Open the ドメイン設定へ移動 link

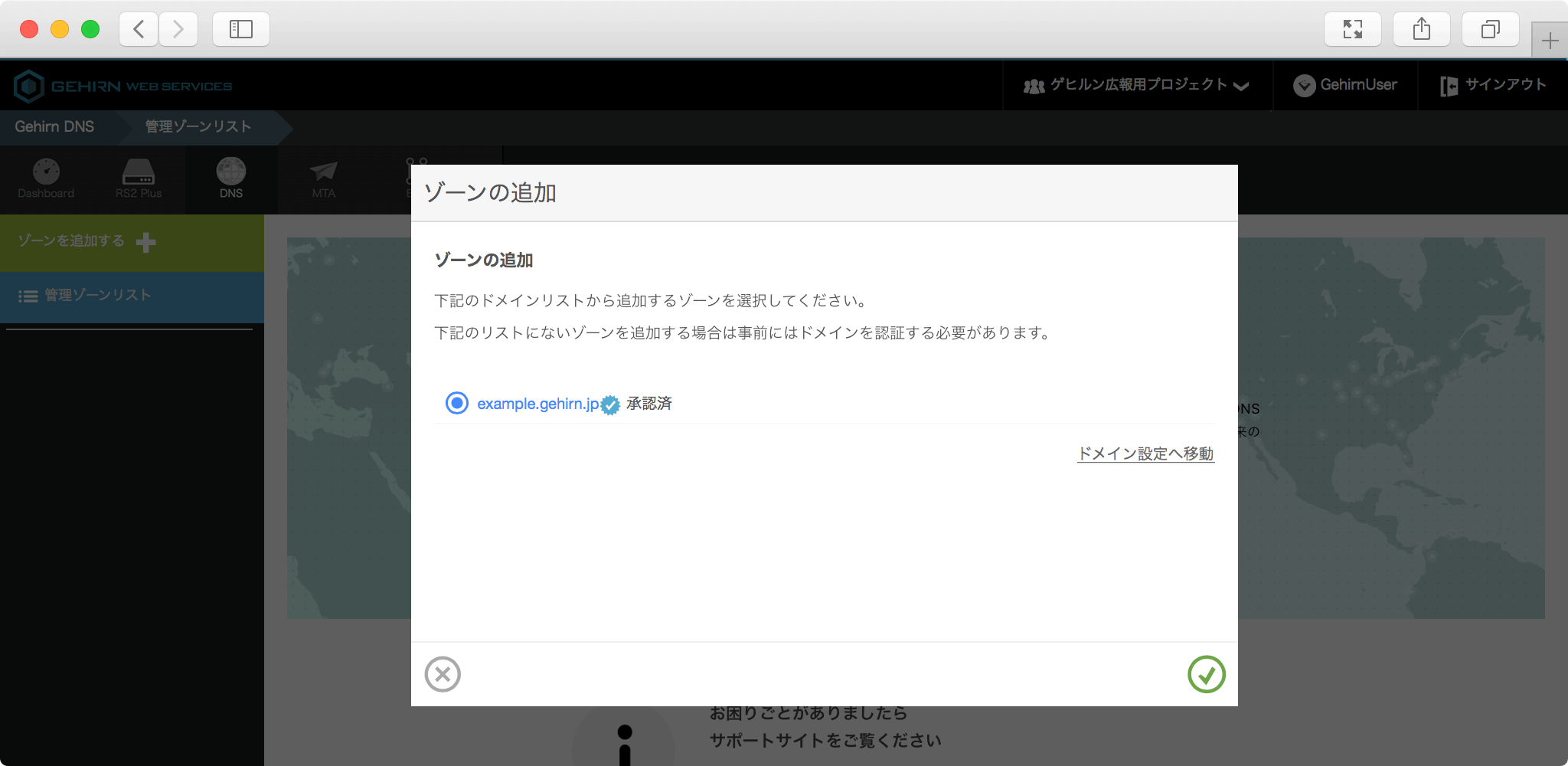pyautogui.click(x=1145, y=453)
